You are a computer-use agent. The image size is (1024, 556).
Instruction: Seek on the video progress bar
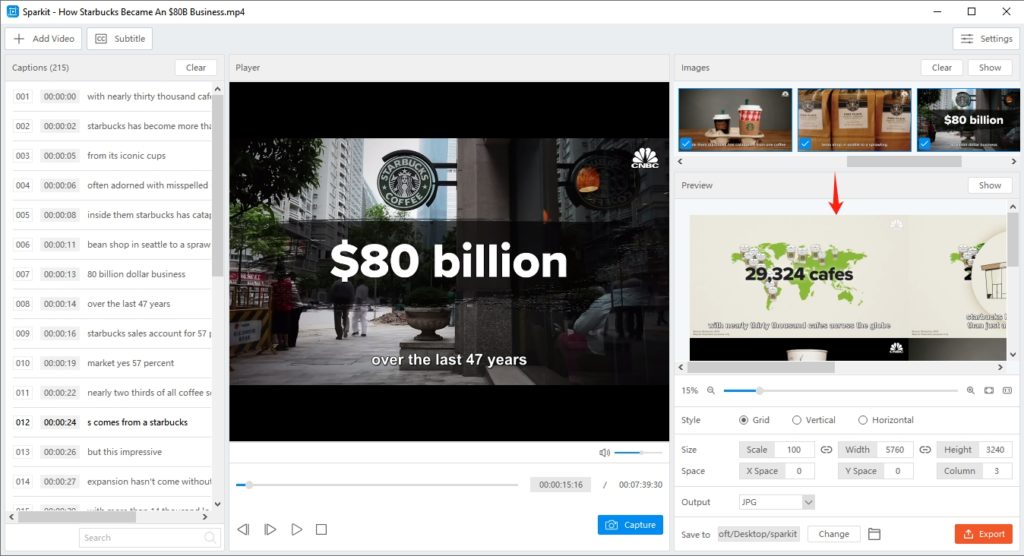377,485
